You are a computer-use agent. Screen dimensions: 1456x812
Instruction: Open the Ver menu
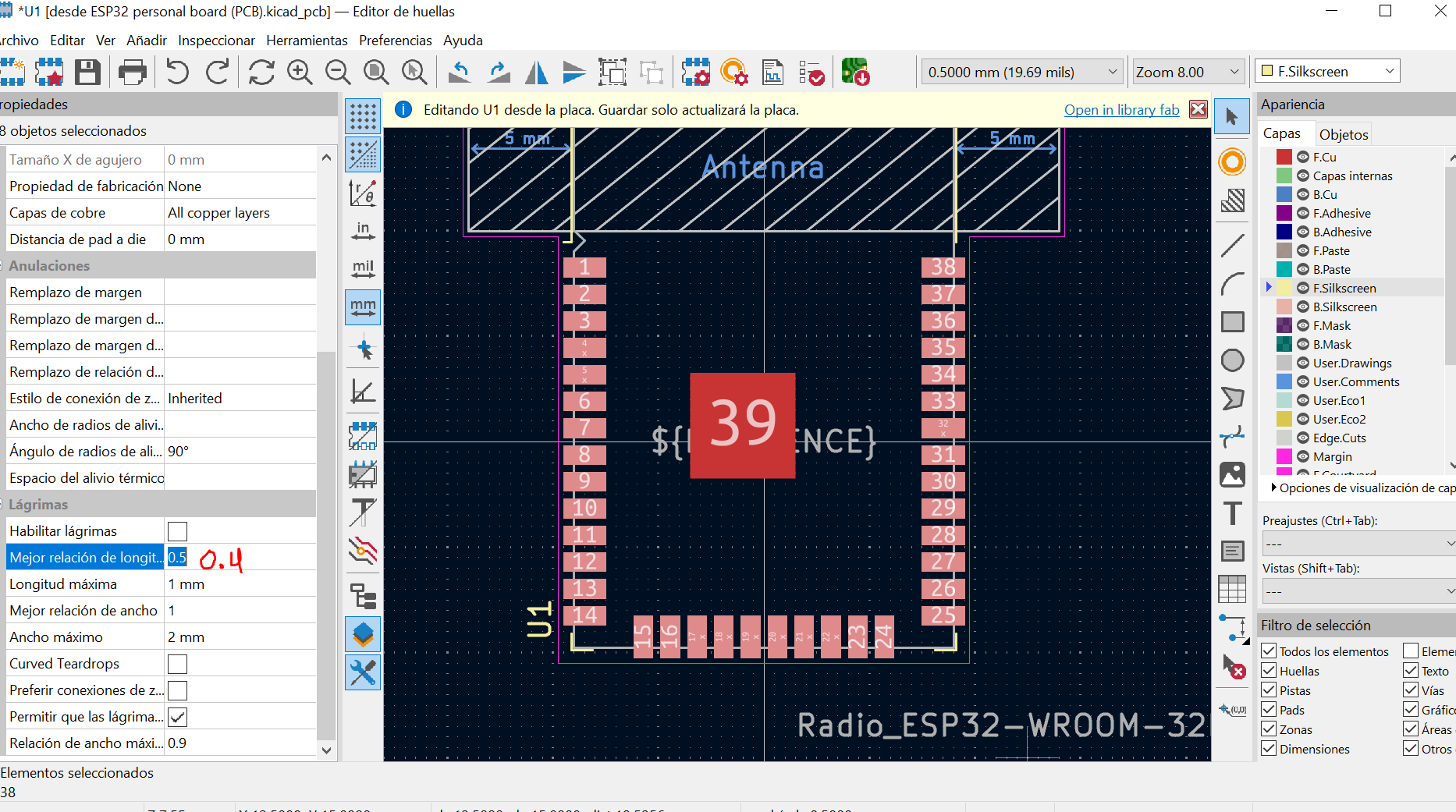point(105,41)
